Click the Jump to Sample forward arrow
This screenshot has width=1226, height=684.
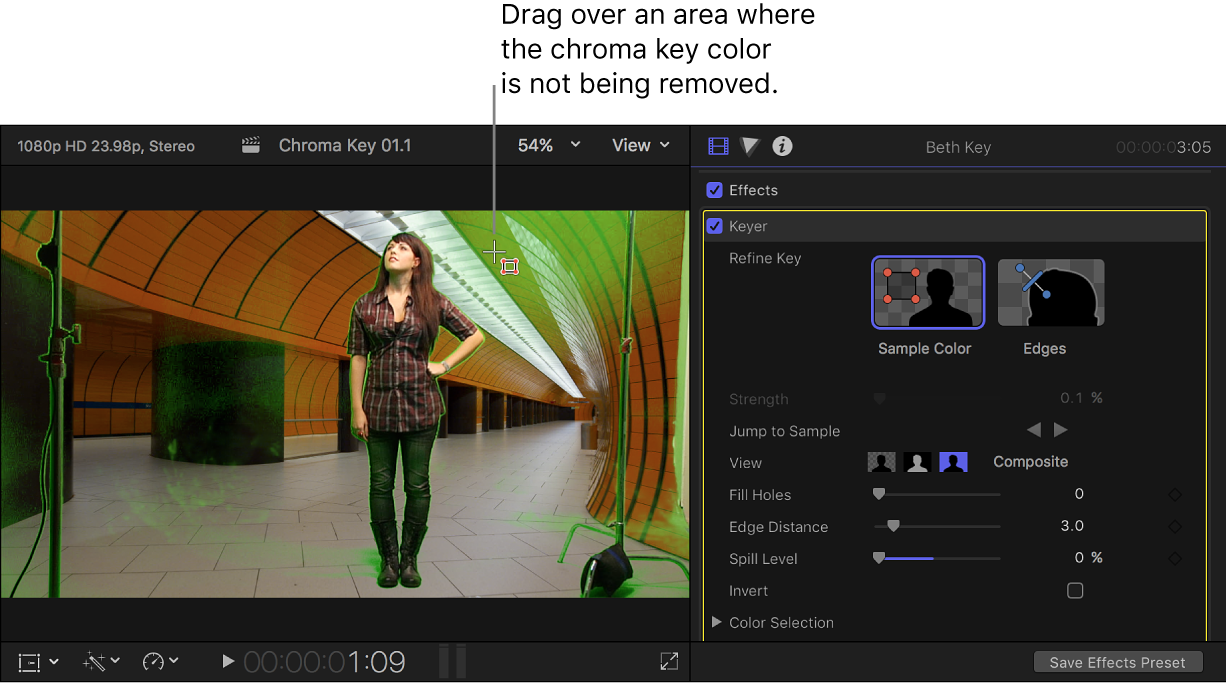coord(1060,430)
